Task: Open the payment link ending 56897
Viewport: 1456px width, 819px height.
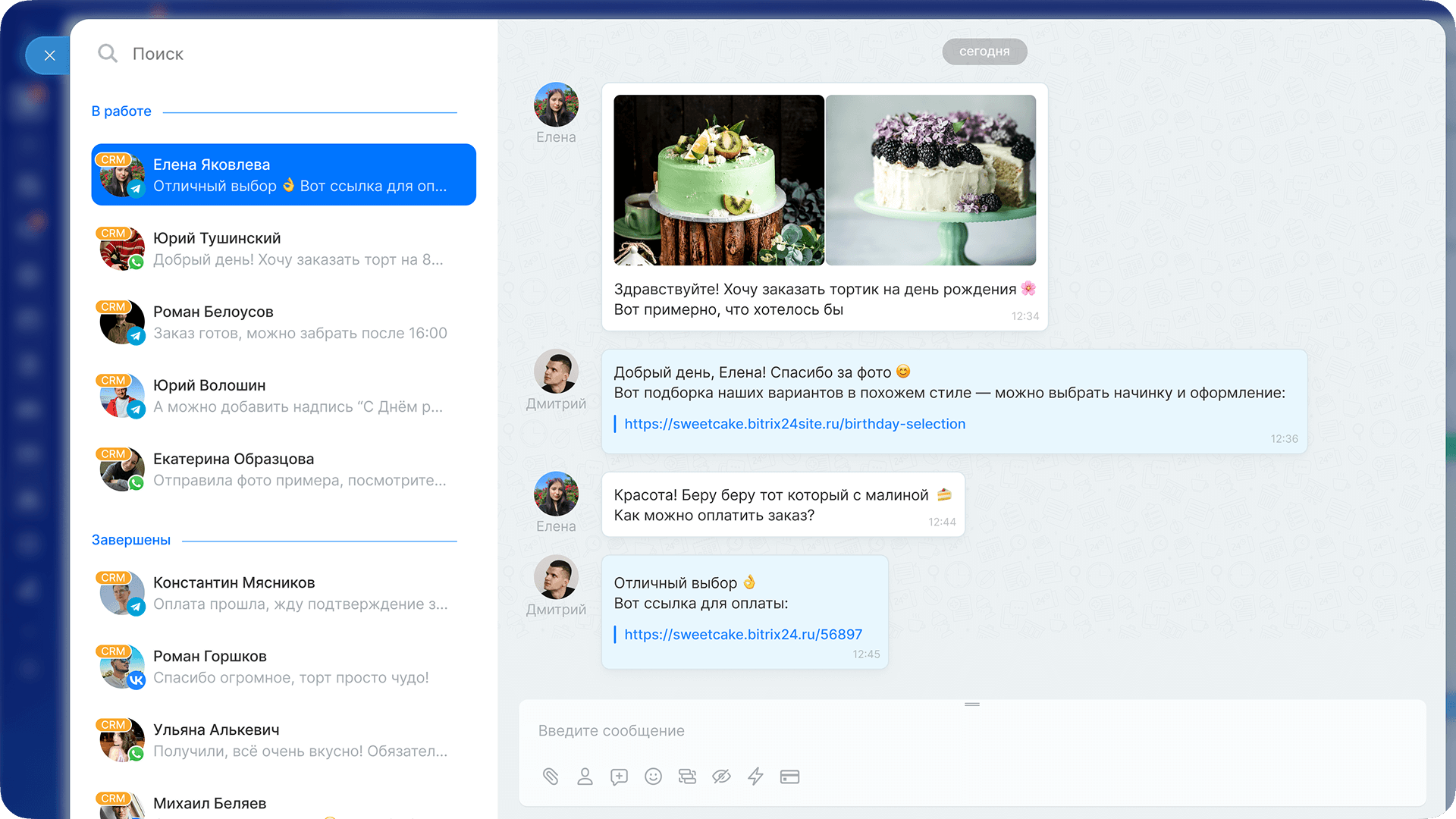Action: click(x=742, y=634)
